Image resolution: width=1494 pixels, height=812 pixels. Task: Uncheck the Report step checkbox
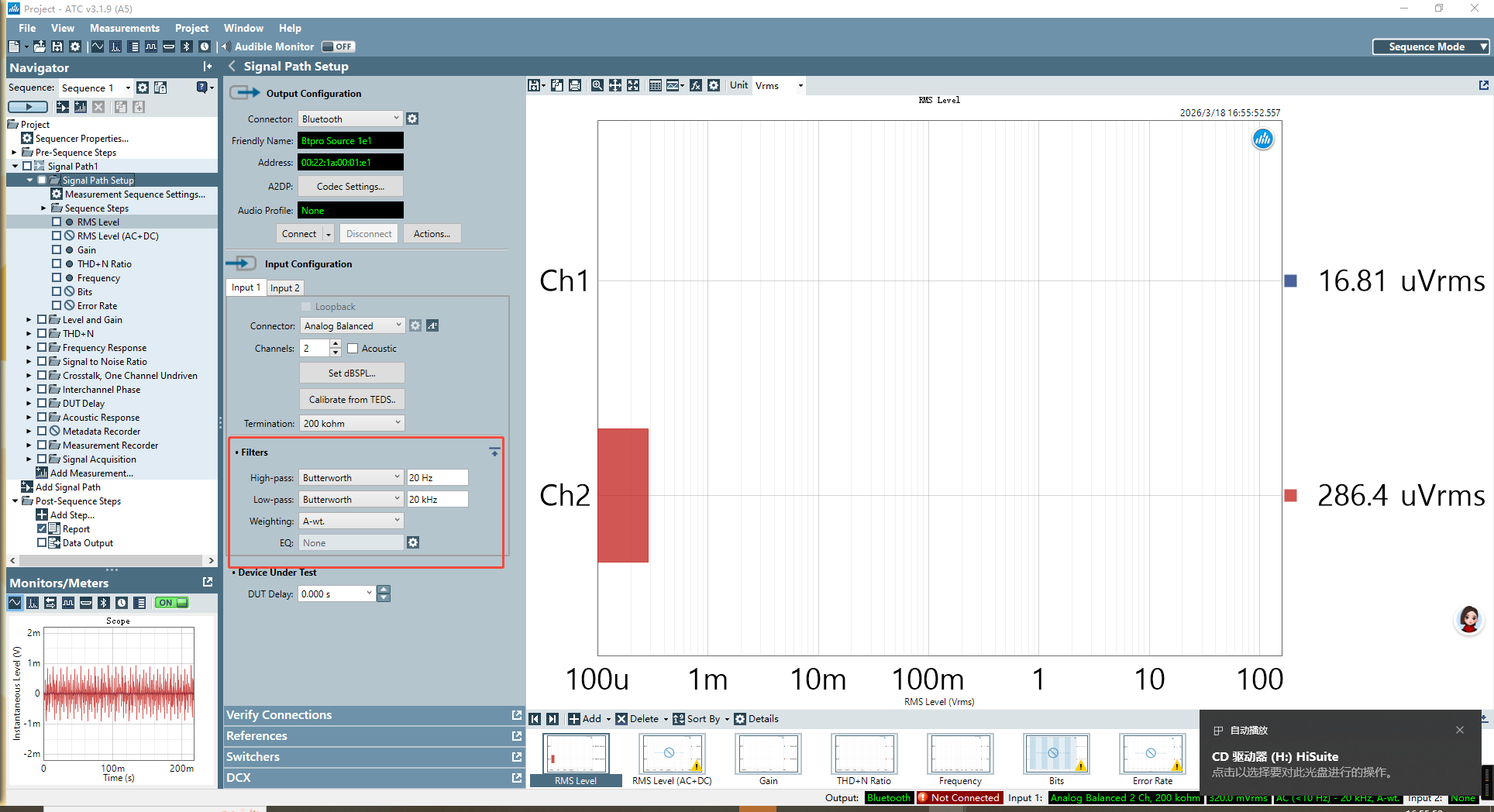tap(42, 528)
